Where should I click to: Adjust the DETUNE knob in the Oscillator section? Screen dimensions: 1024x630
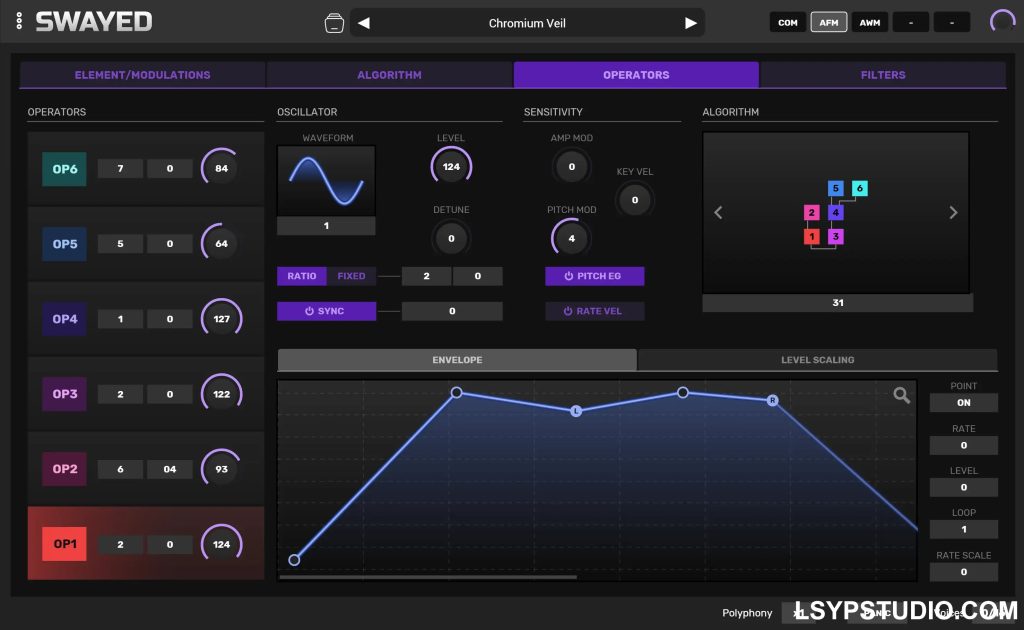pyautogui.click(x=451, y=238)
